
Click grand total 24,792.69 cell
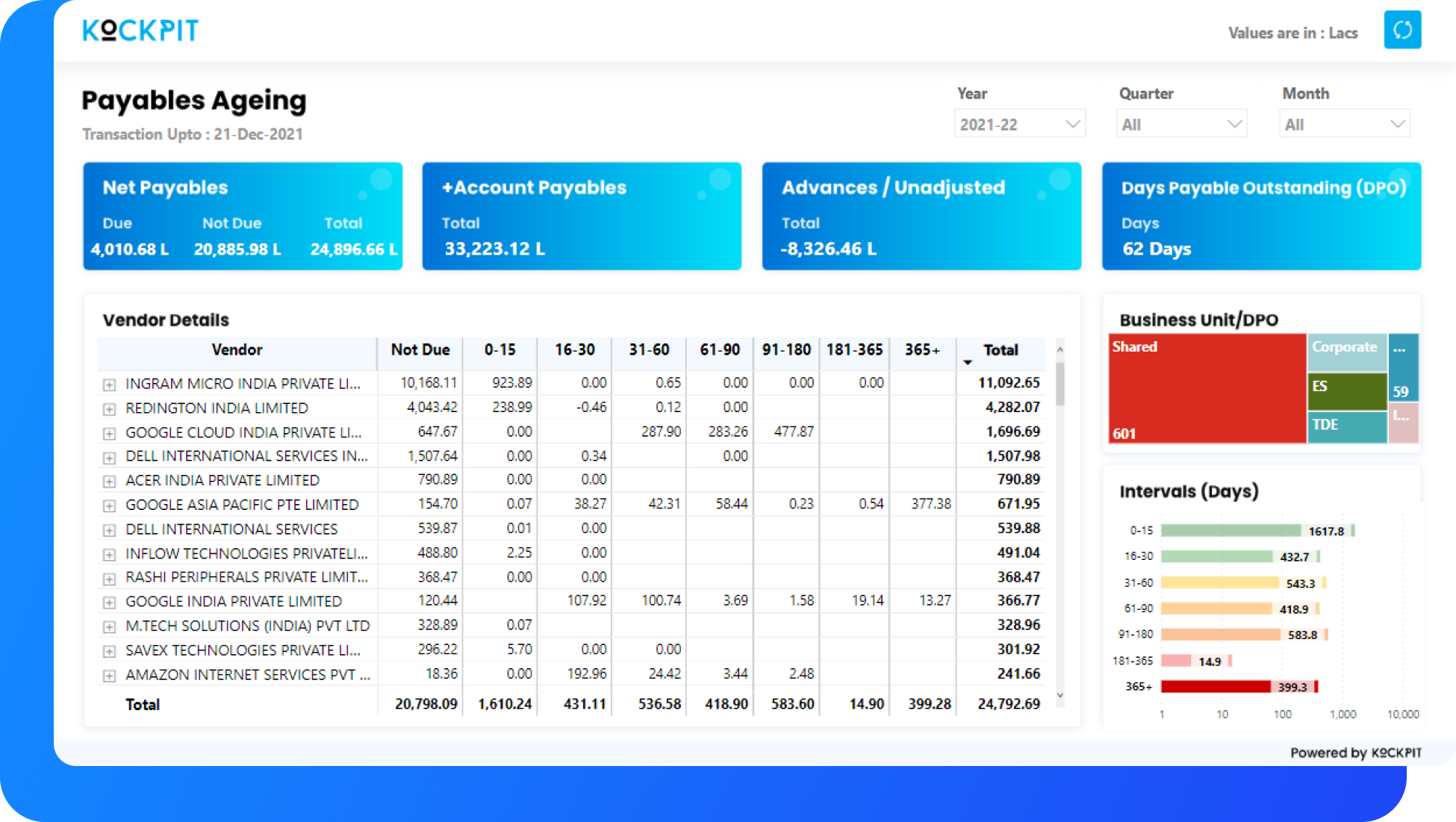[x=1009, y=704]
